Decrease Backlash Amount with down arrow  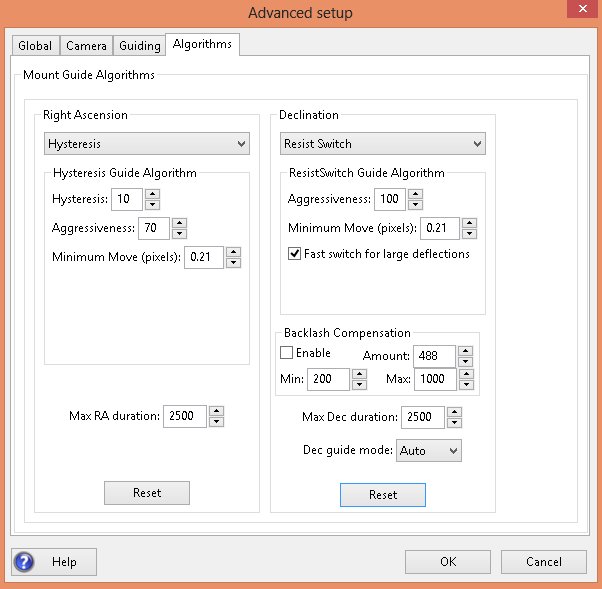click(x=466, y=361)
